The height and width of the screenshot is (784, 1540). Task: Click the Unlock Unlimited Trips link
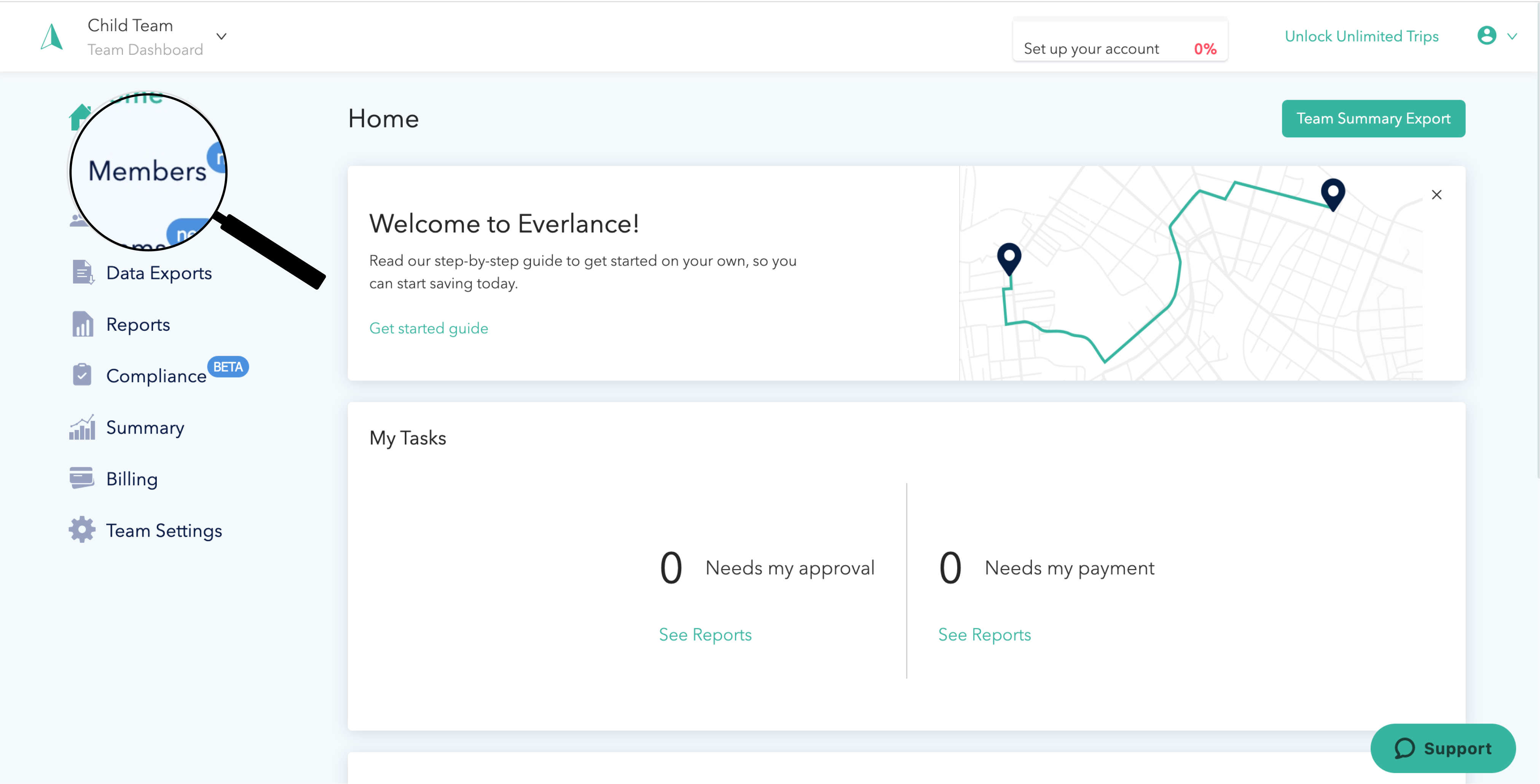point(1361,37)
